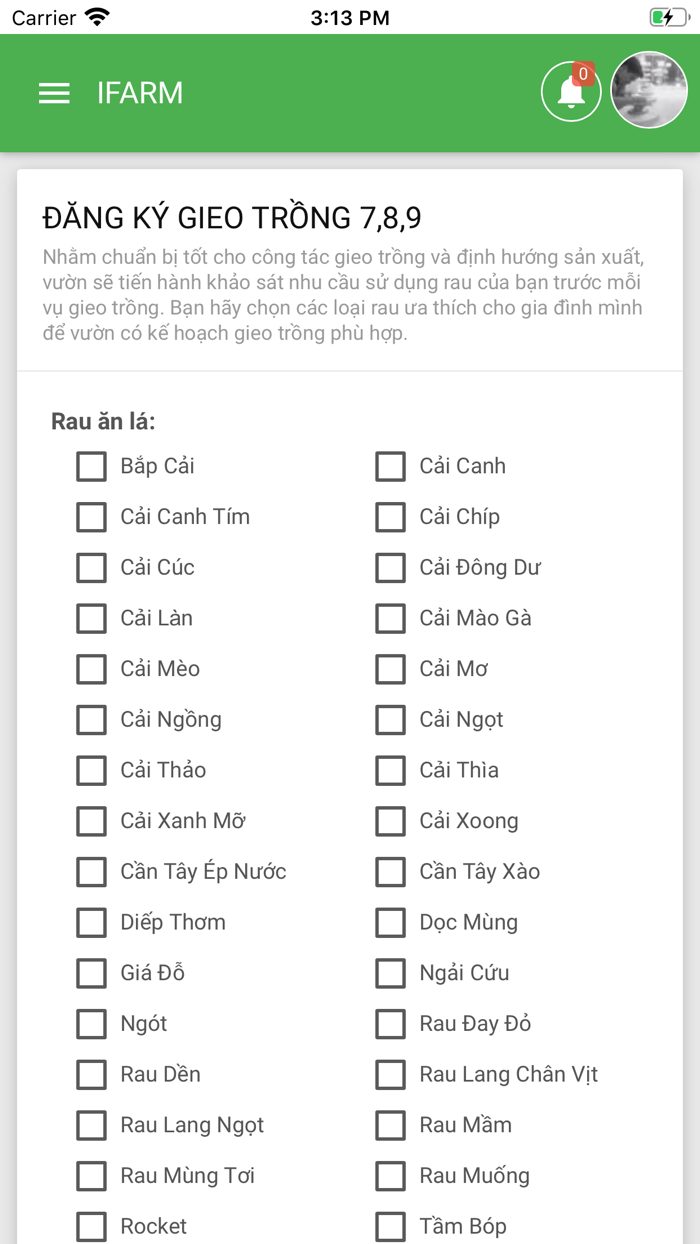Check the Cải Cúc box
700x1244 pixels.
point(92,568)
